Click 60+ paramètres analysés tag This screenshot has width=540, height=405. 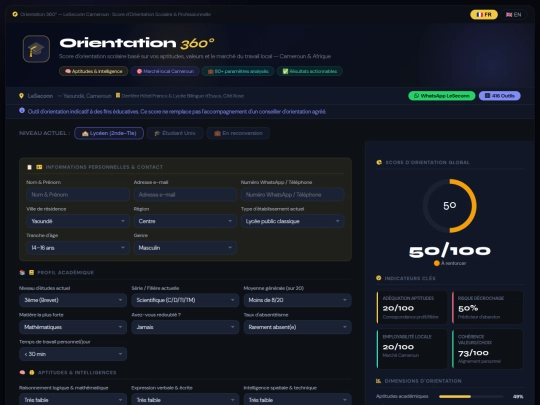pos(238,71)
